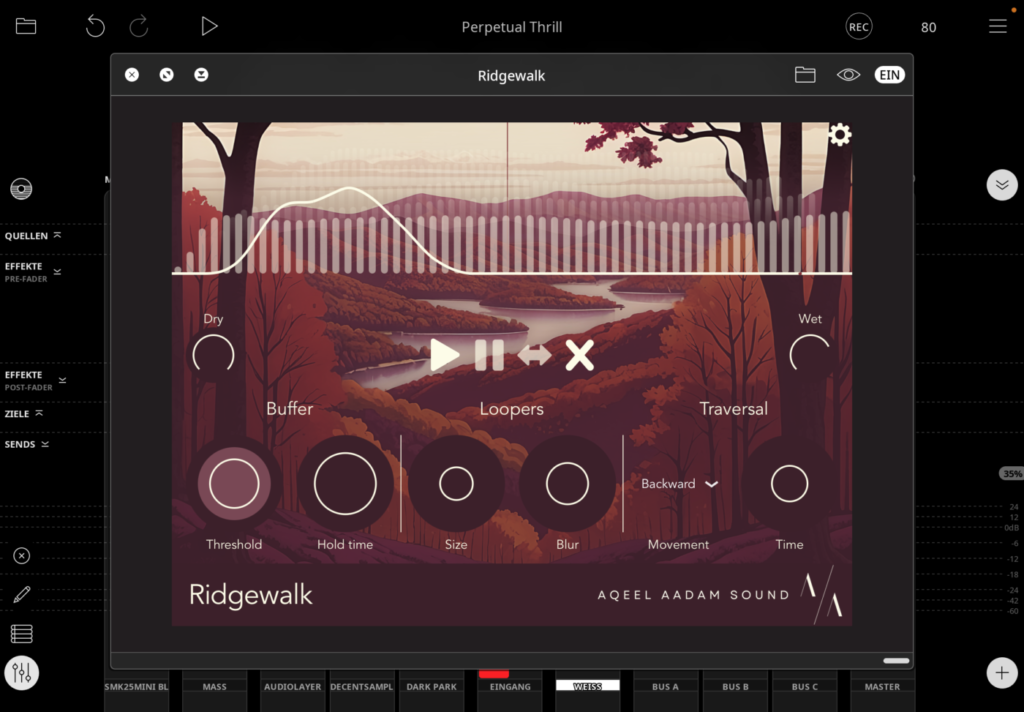Image resolution: width=1024 pixels, height=712 pixels.
Task: Toggle the plugin EIN power switch
Action: [x=889, y=75]
